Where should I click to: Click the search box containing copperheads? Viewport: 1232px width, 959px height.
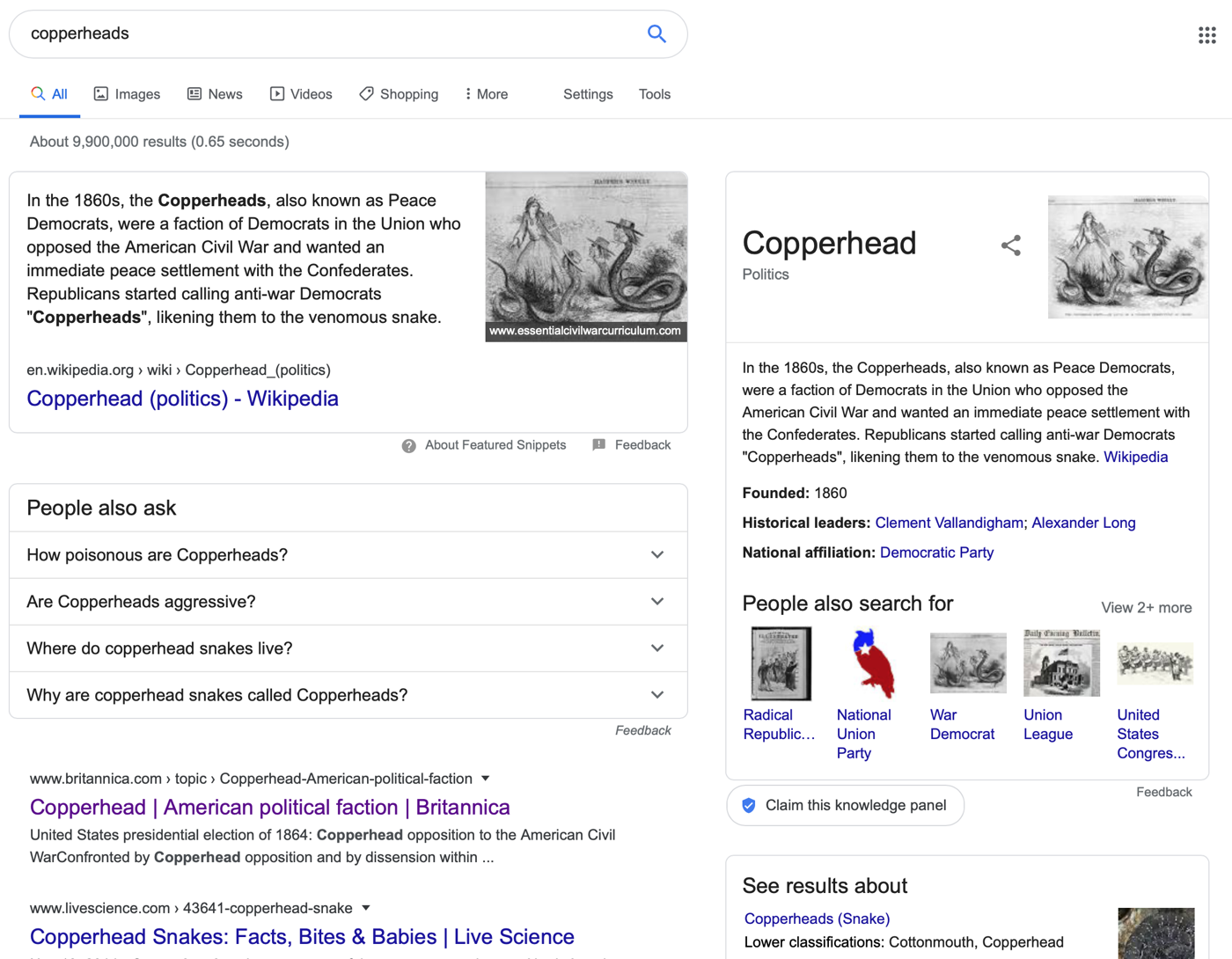[334, 33]
